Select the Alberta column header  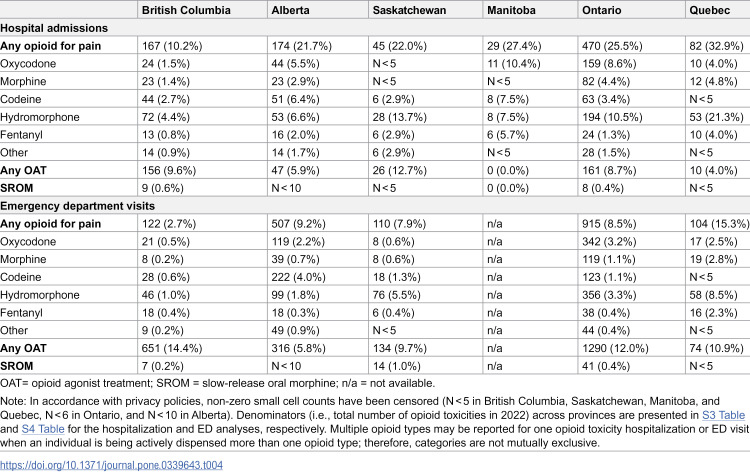[290, 10]
